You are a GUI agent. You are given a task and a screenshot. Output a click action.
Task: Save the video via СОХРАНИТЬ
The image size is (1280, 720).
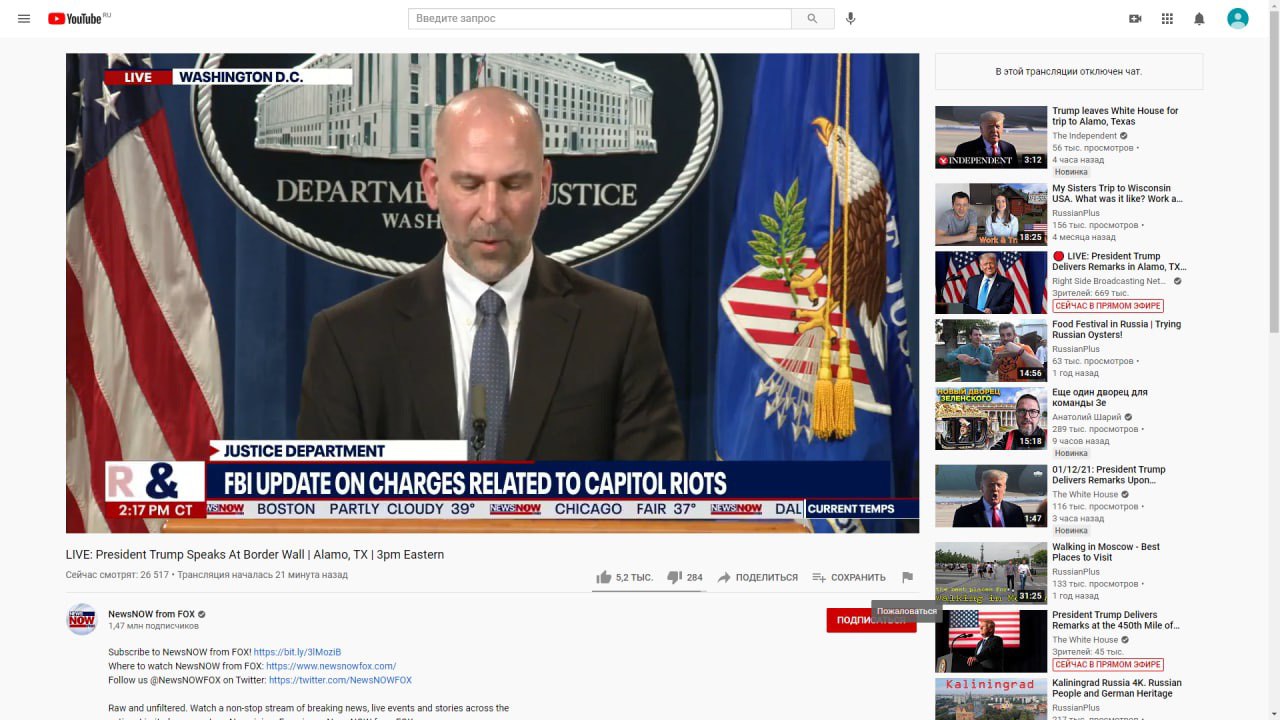point(849,577)
